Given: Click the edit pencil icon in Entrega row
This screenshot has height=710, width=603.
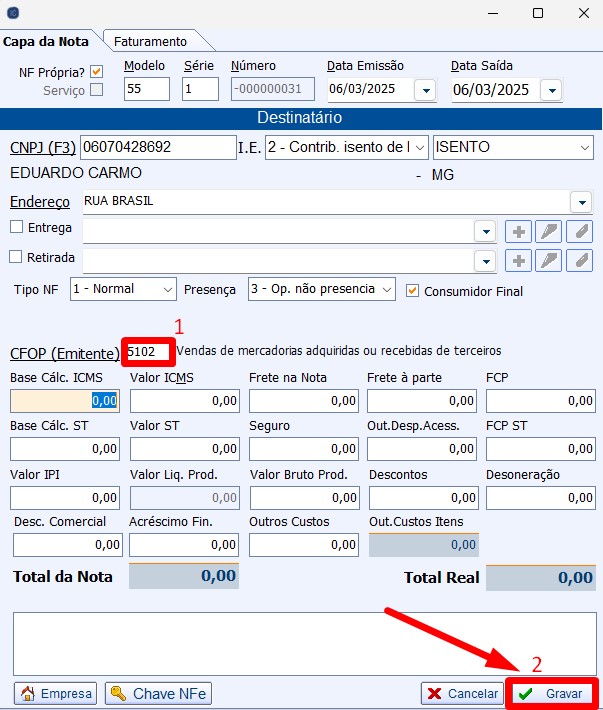Looking at the screenshot, I should click(548, 232).
